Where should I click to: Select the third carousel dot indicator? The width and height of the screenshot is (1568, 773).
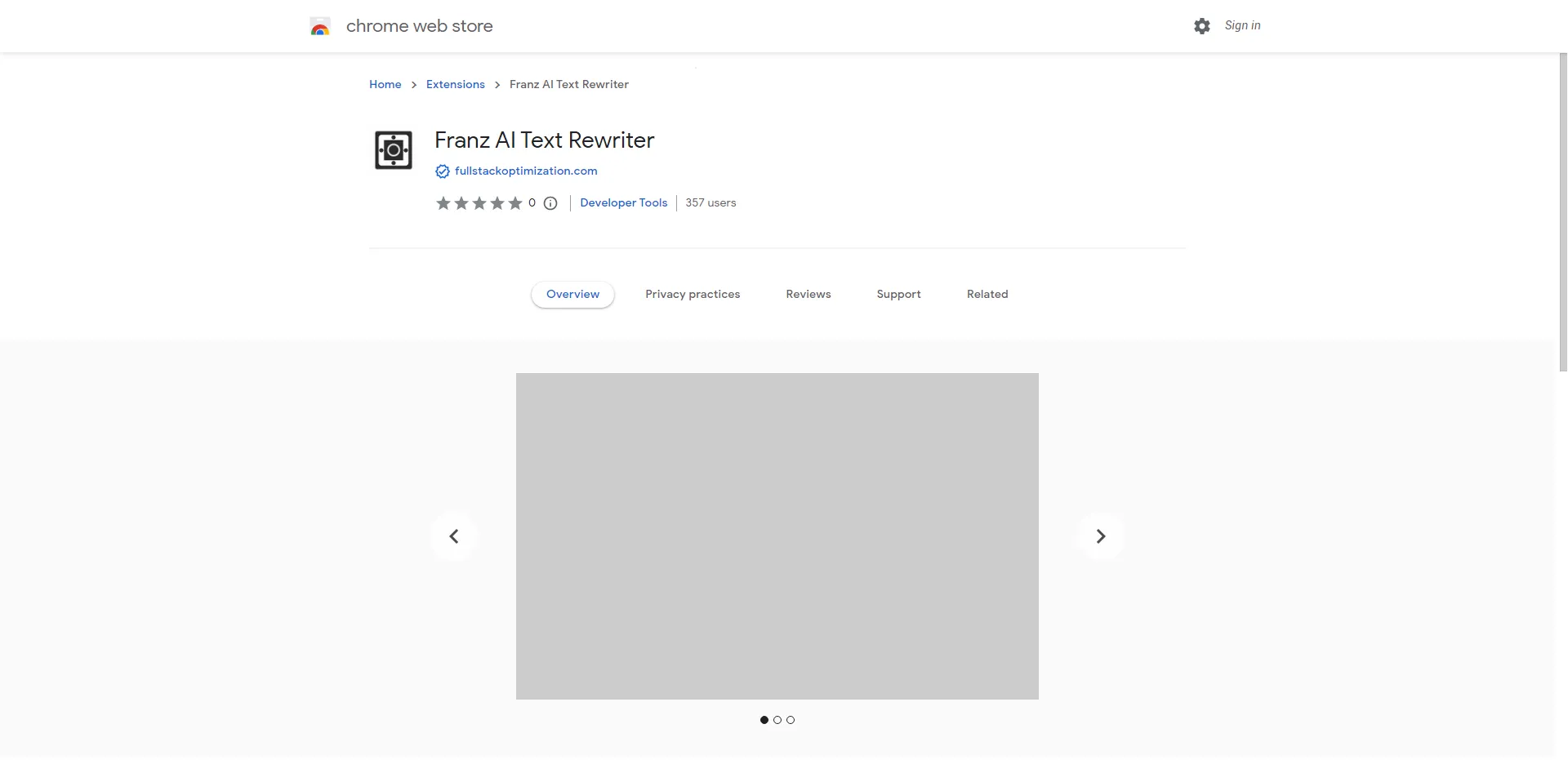(x=791, y=720)
